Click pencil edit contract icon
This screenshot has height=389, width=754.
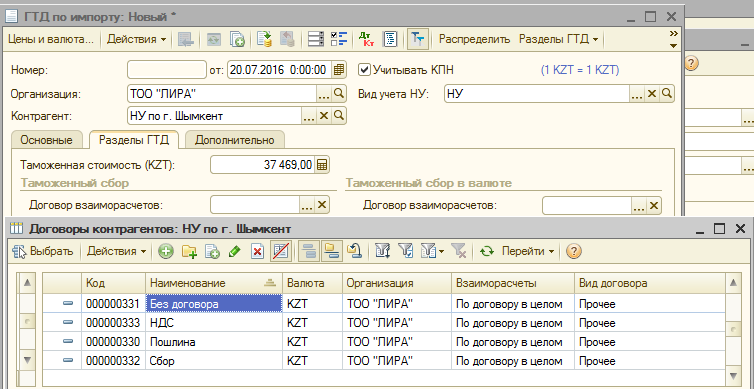point(234,251)
